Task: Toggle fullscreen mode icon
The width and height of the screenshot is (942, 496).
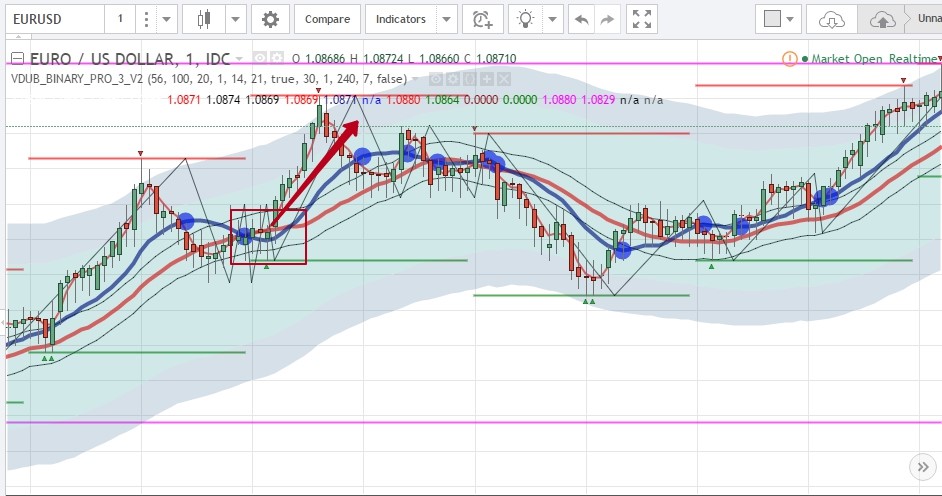Action: 642,19
